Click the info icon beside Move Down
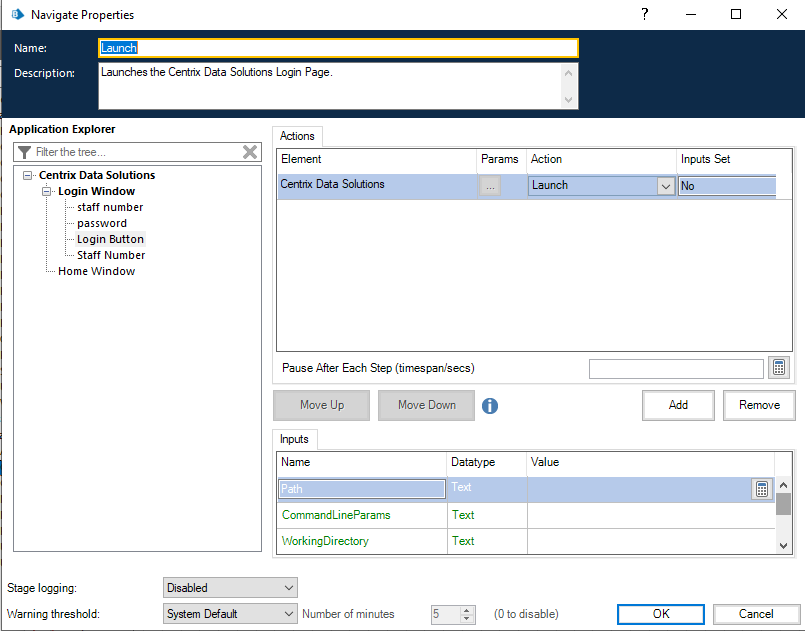805x631 pixels. pyautogui.click(x=489, y=405)
